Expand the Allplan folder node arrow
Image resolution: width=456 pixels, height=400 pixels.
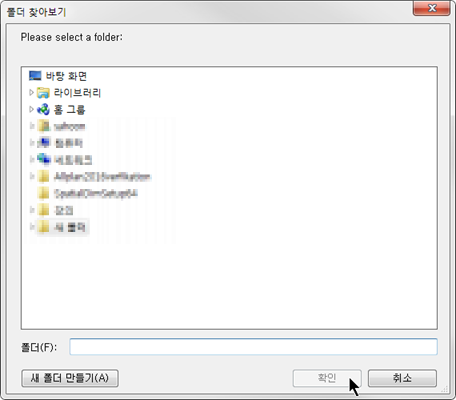click(x=32, y=176)
